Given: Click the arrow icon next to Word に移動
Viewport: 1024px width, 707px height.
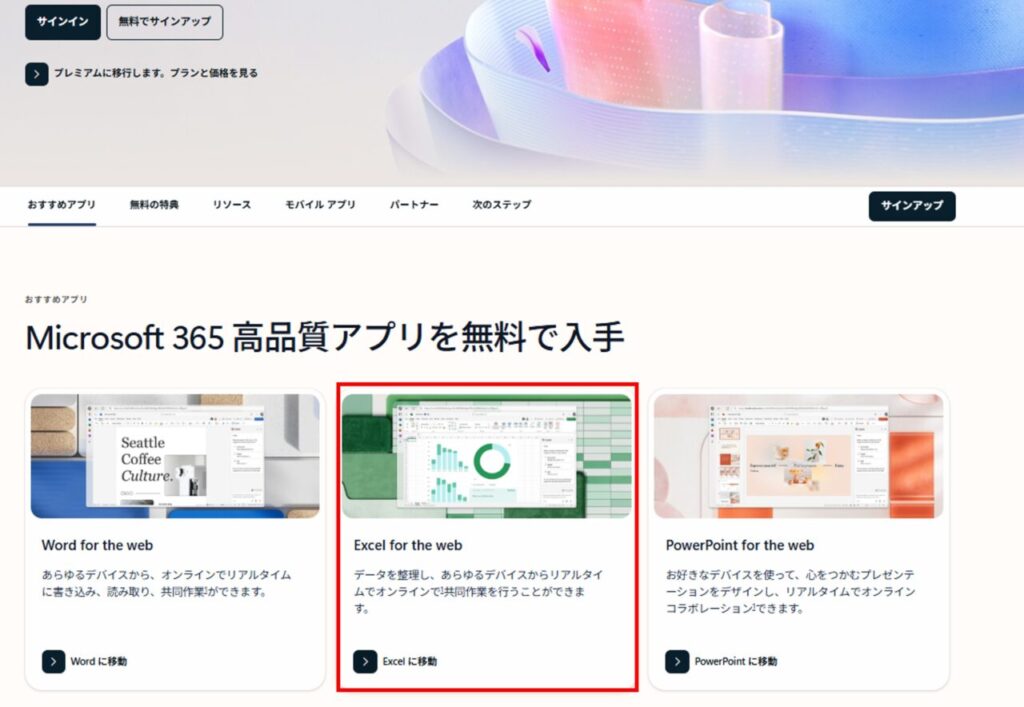Looking at the screenshot, I should (x=54, y=661).
